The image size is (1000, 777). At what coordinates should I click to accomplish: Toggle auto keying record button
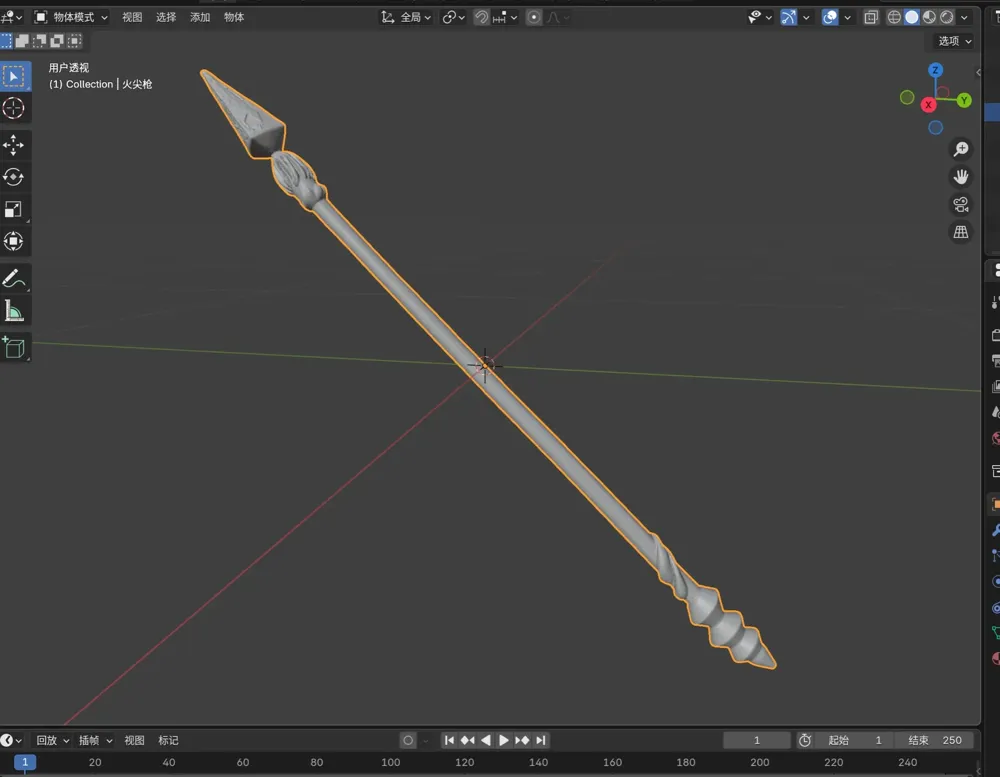408,740
